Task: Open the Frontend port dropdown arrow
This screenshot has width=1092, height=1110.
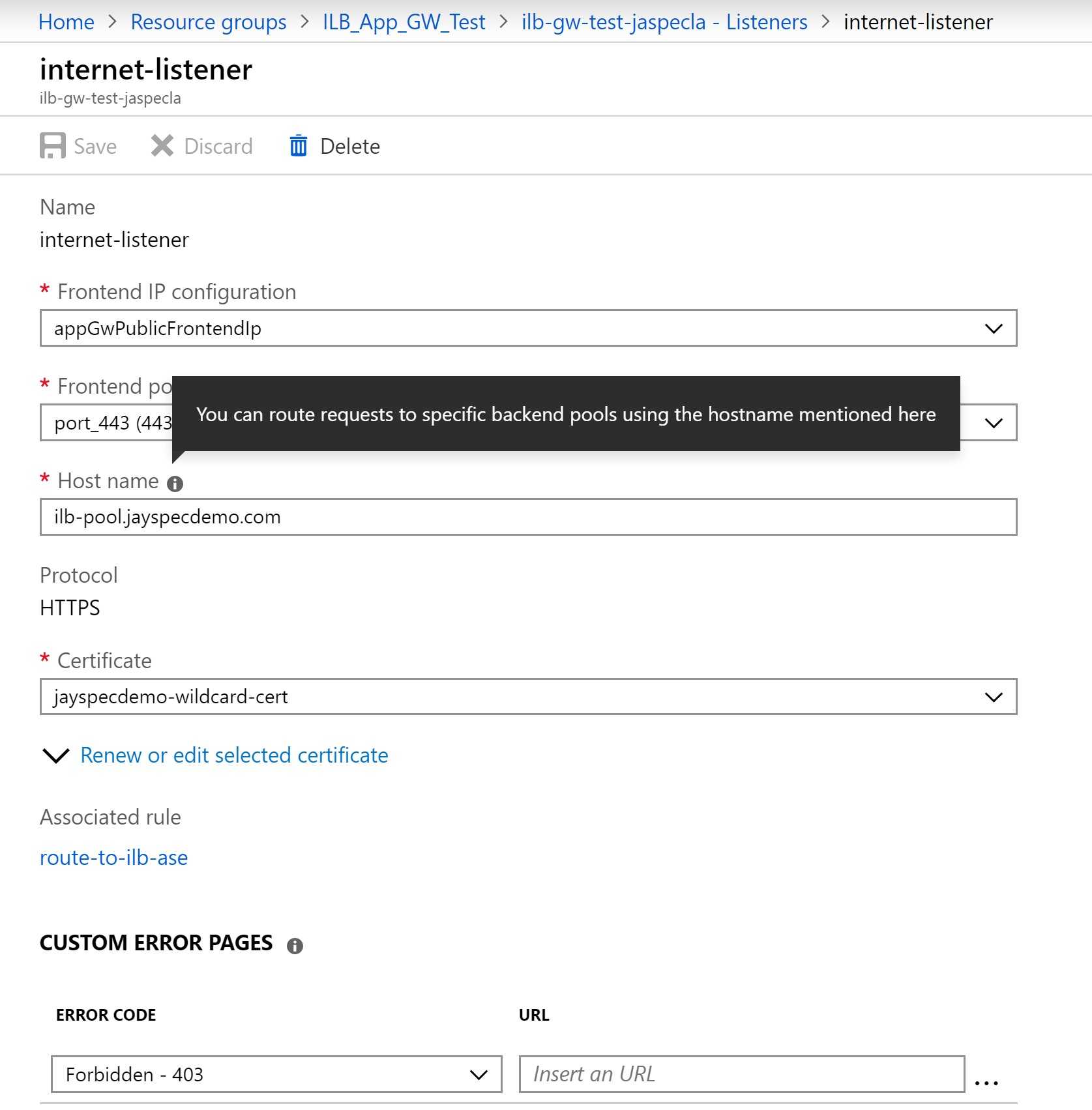Action: [994, 423]
